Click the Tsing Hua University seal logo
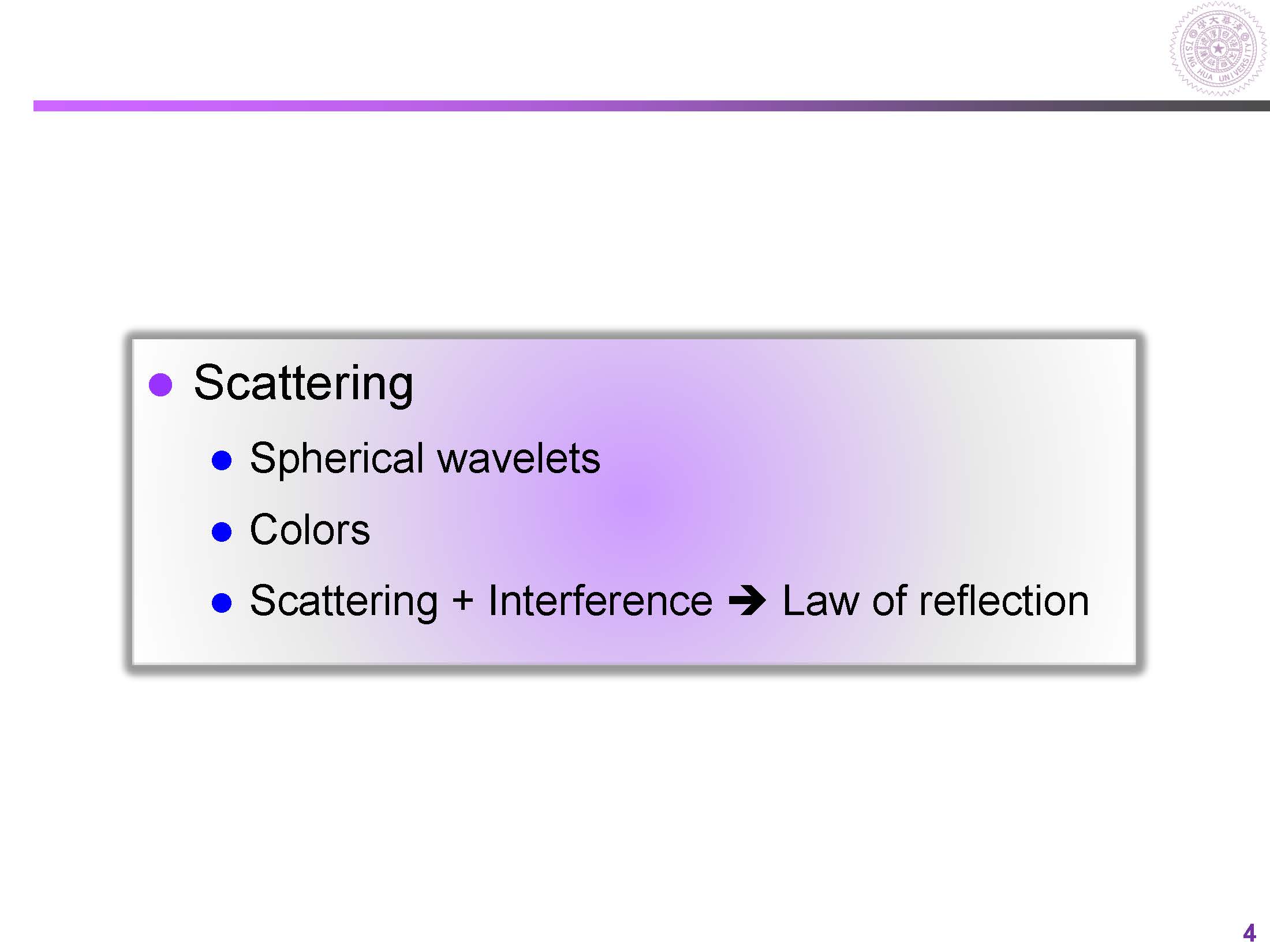Screen dimensions: 1270x952 point(1218,49)
